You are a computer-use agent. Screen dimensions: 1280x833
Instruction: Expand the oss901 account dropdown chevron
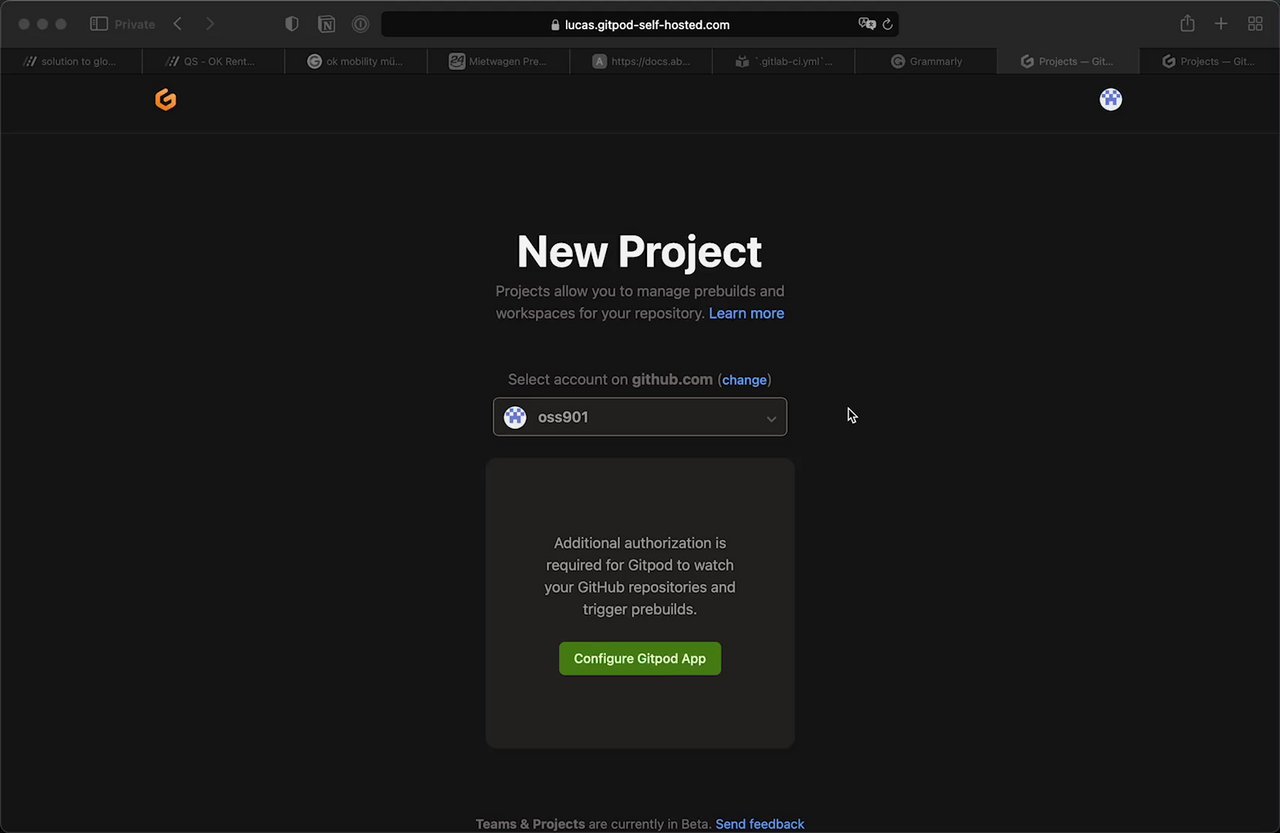tap(771, 418)
